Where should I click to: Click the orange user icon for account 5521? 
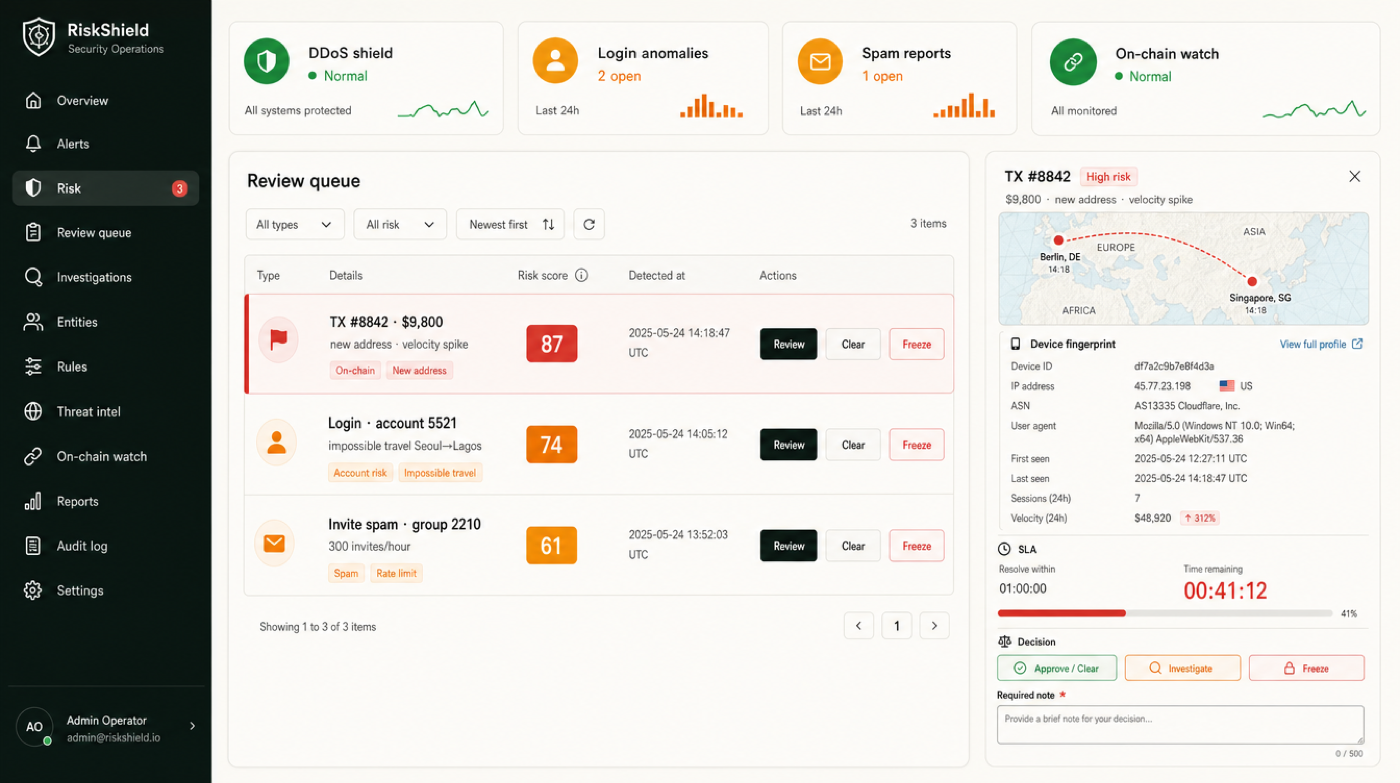pos(277,442)
